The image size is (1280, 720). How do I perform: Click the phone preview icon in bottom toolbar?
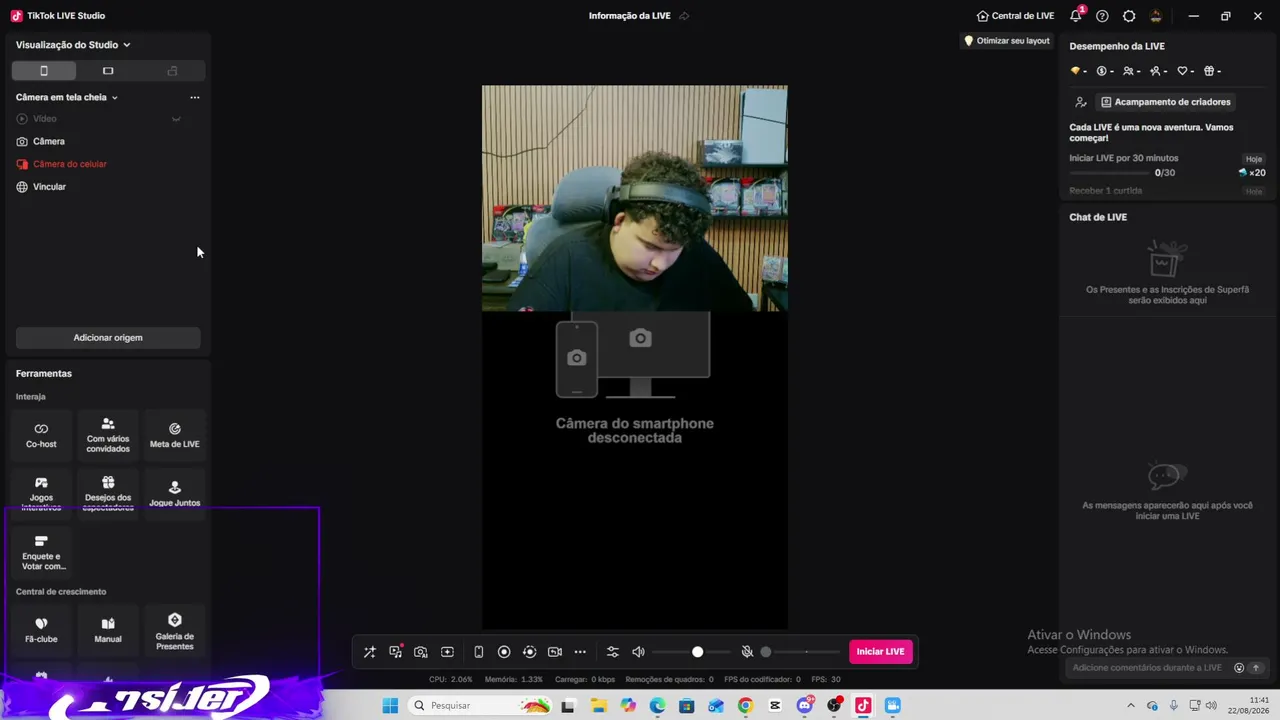pyautogui.click(x=478, y=652)
